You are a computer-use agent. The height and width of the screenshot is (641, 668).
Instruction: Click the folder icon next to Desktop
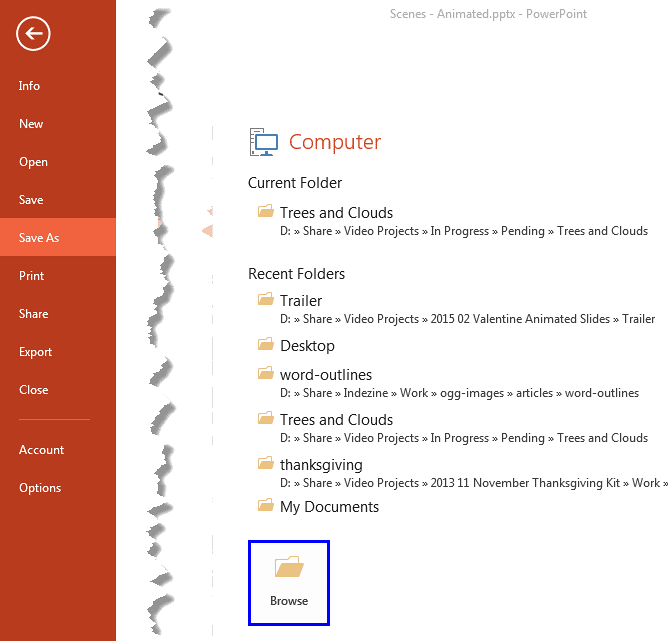[x=265, y=344]
